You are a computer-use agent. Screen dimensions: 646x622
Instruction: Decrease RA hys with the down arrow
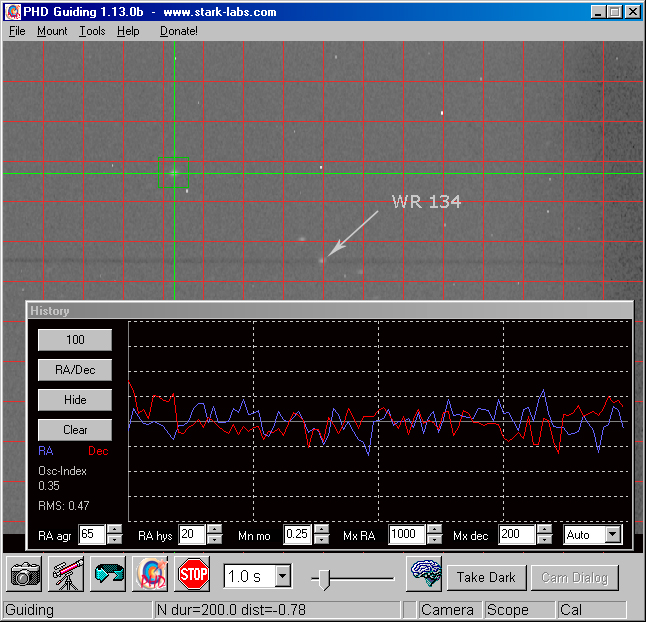[214, 540]
